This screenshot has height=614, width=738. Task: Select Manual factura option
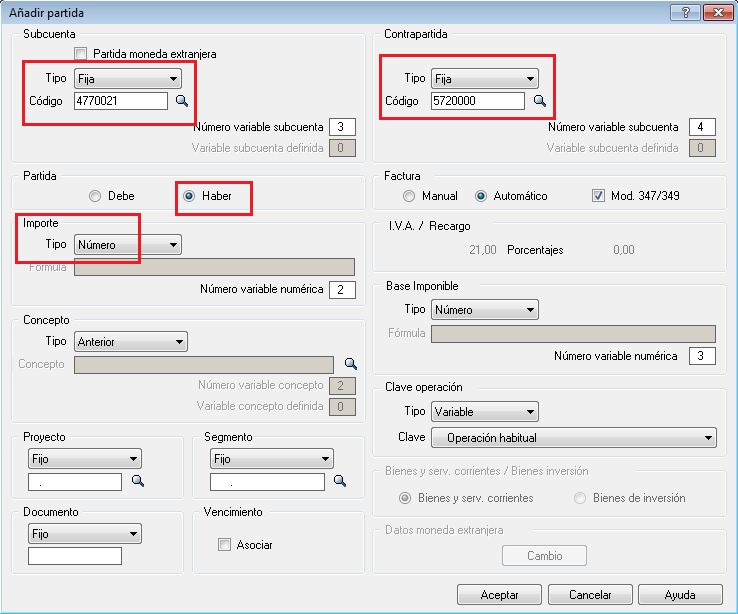click(x=409, y=196)
